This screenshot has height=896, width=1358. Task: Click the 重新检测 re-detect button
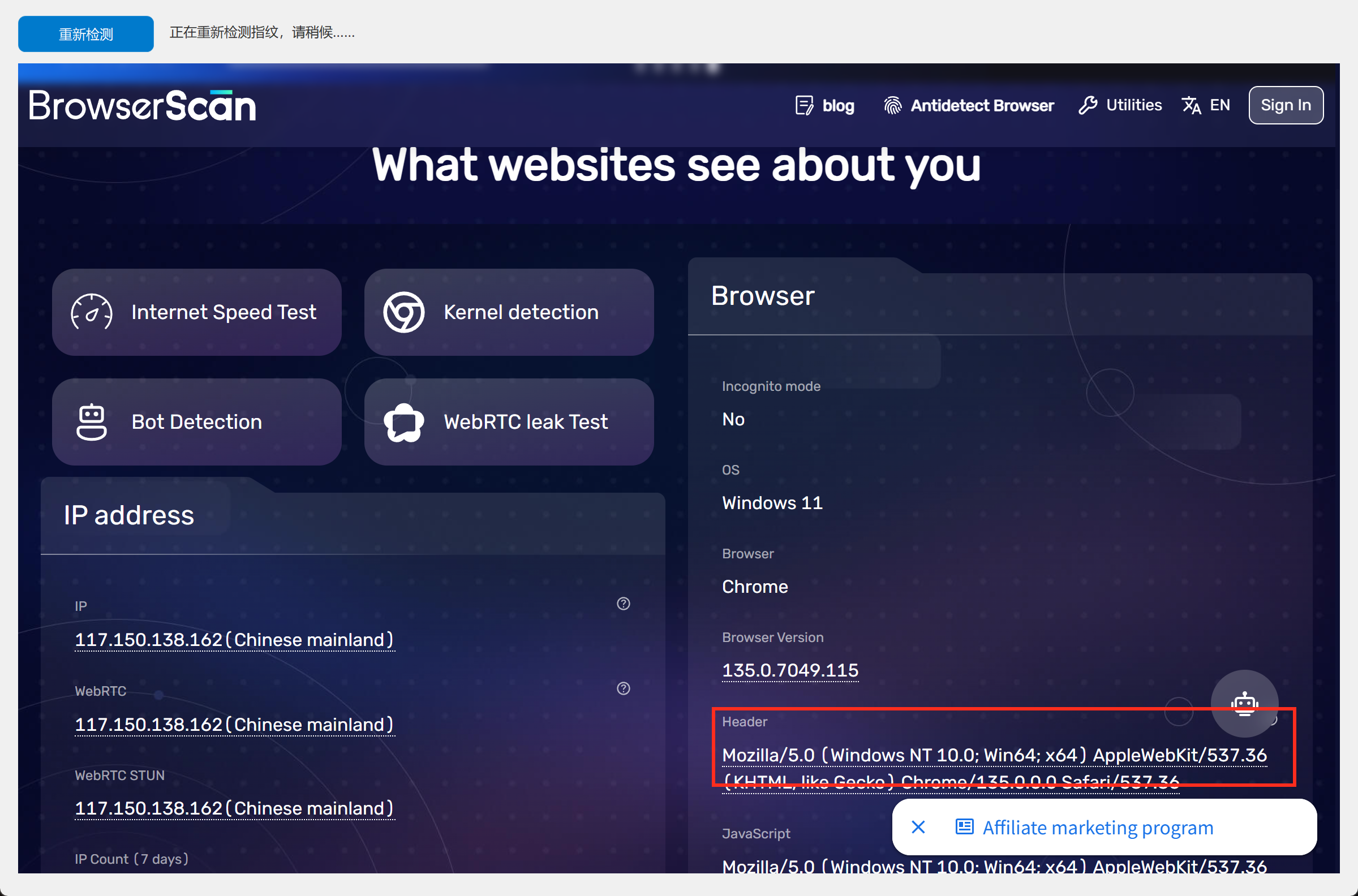(x=86, y=34)
